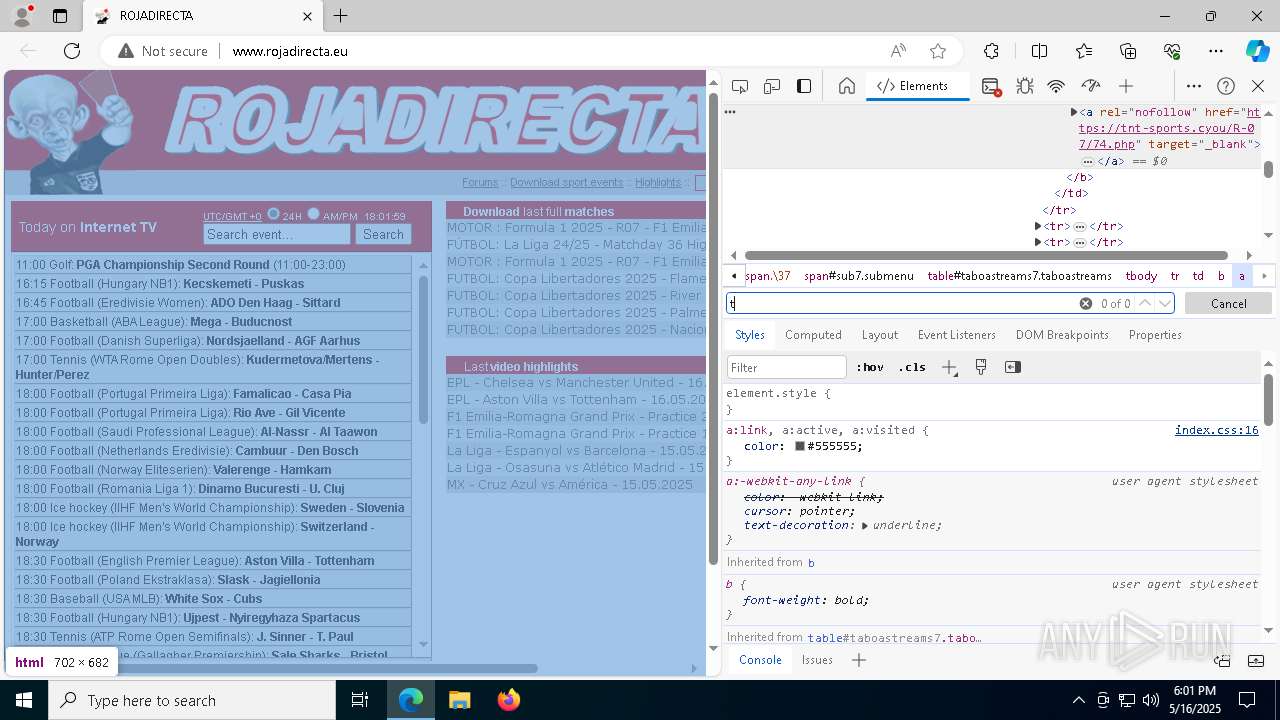Viewport: 1280px width, 720px height.
Task: Open the Forums link
Action: click(x=480, y=182)
